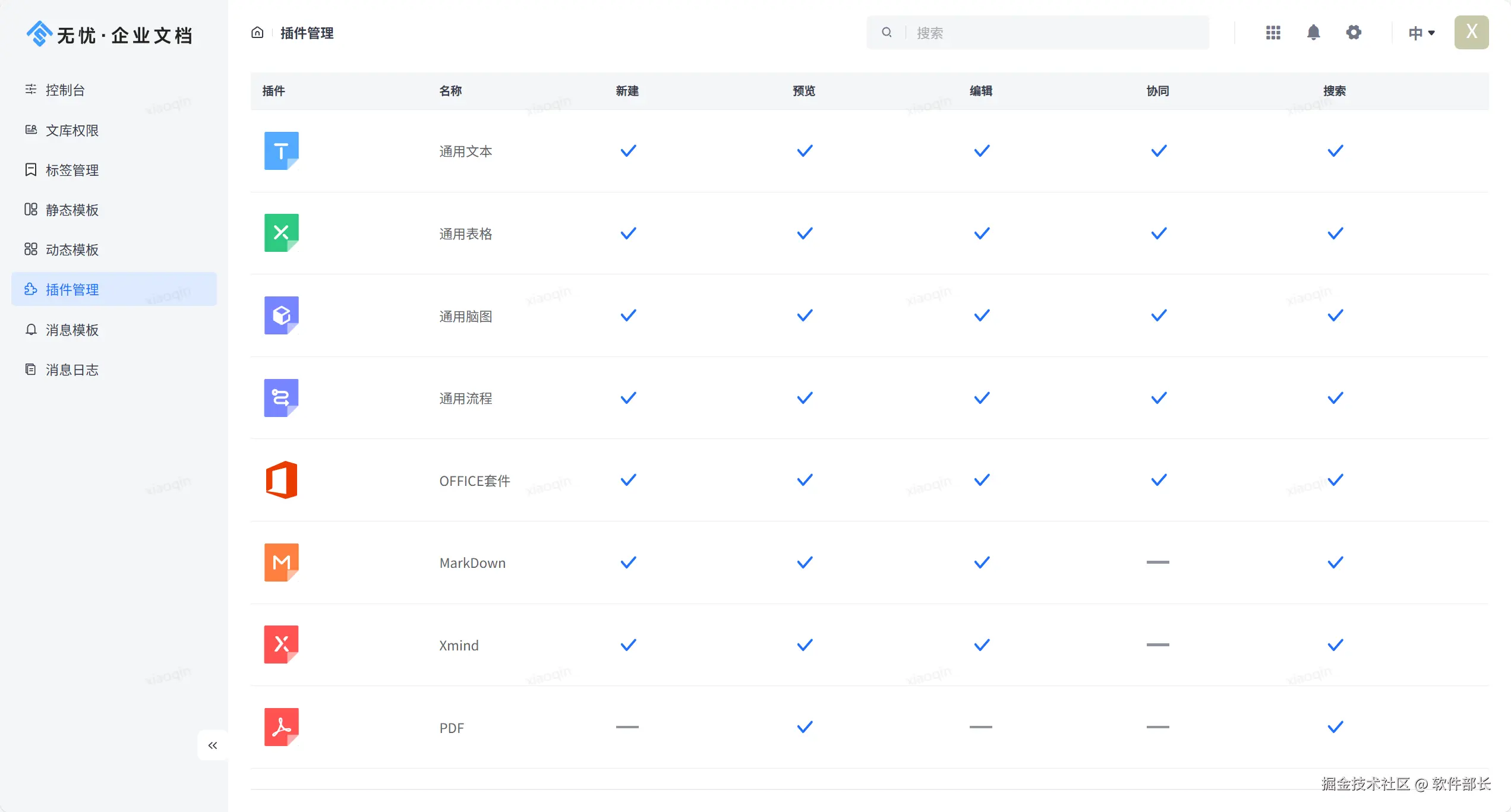Screen dimensions: 1511x812
Task: Toggle the 协同 dash for the MarkDown row
Action: pos(1157,562)
